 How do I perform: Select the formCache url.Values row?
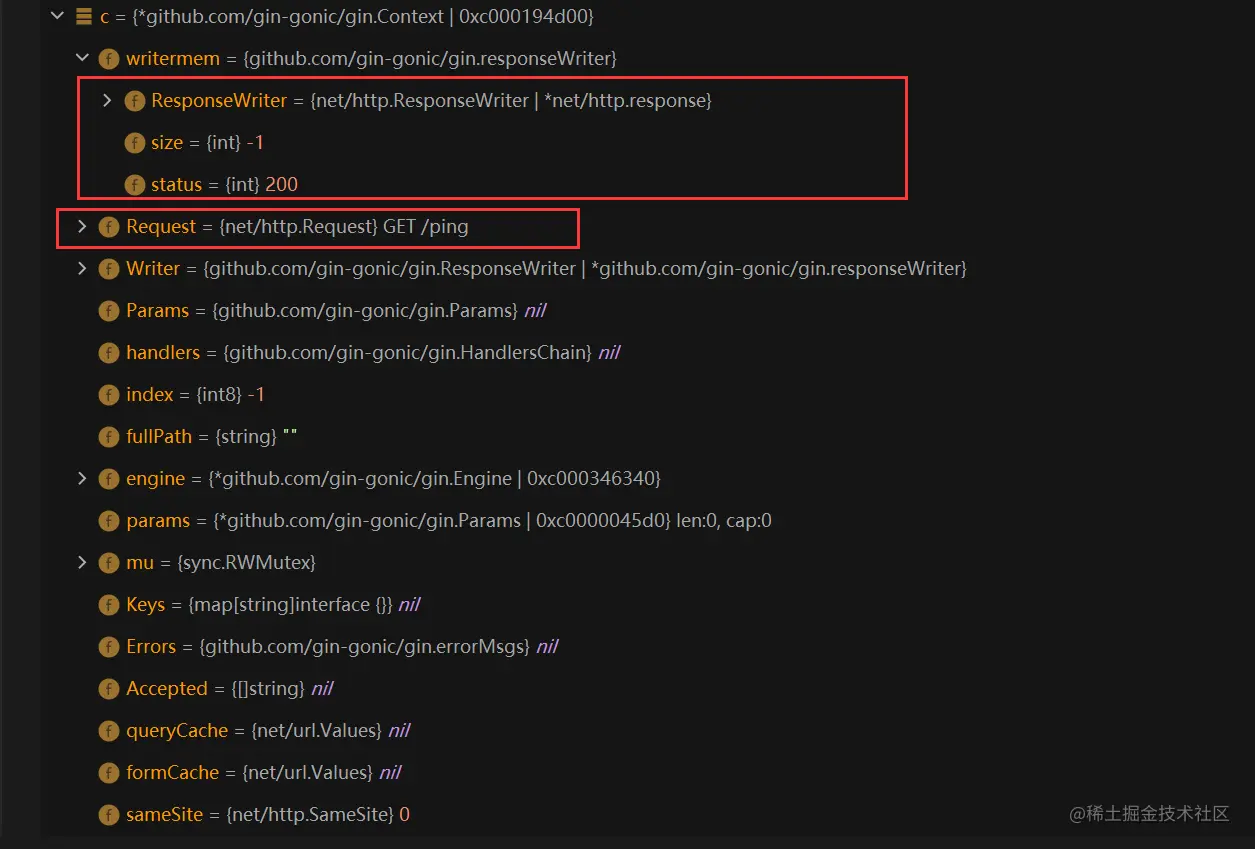pyautogui.click(x=250, y=773)
